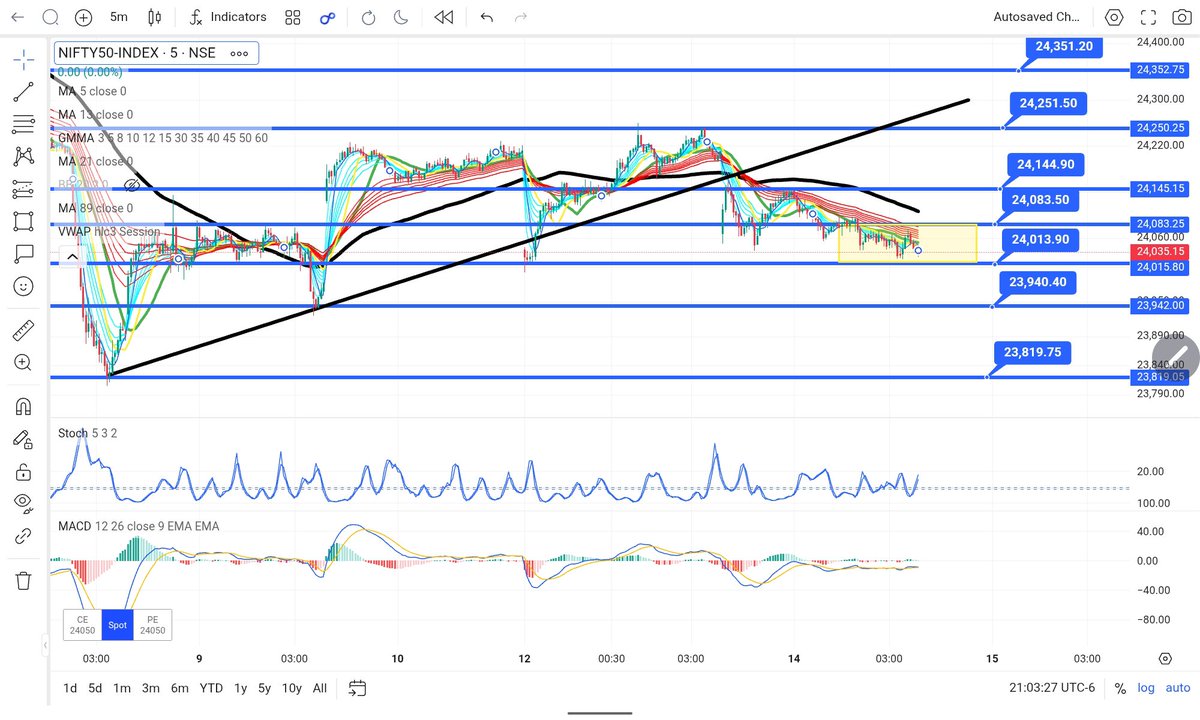Toggle hide all drawings eye icon
The image size is (1200, 720).
tap(23, 503)
